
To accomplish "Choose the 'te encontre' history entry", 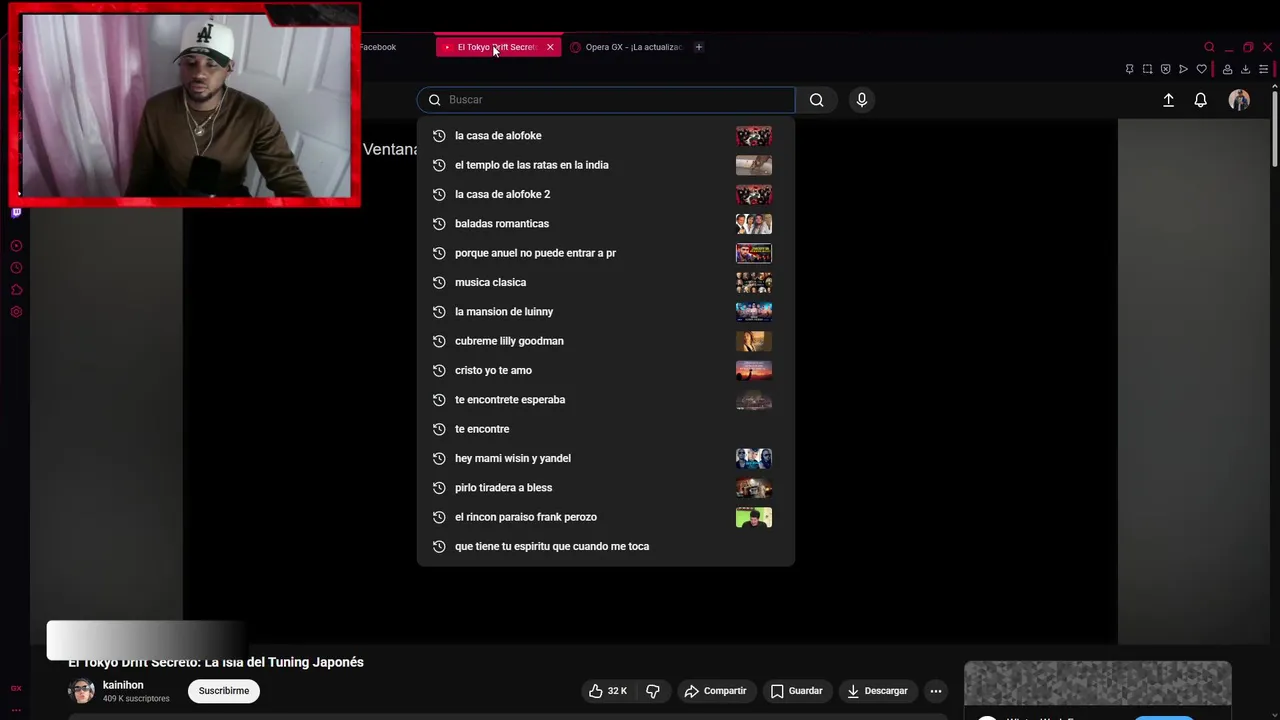I will click(x=606, y=429).
